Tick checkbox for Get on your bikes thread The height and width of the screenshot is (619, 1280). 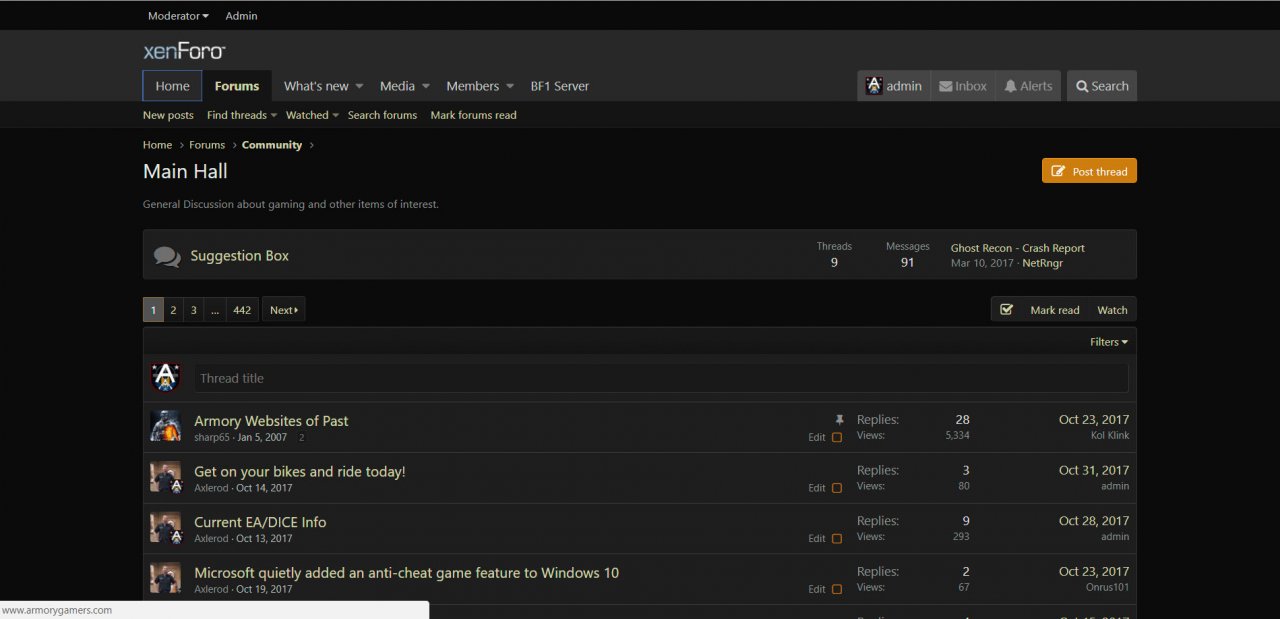(837, 488)
